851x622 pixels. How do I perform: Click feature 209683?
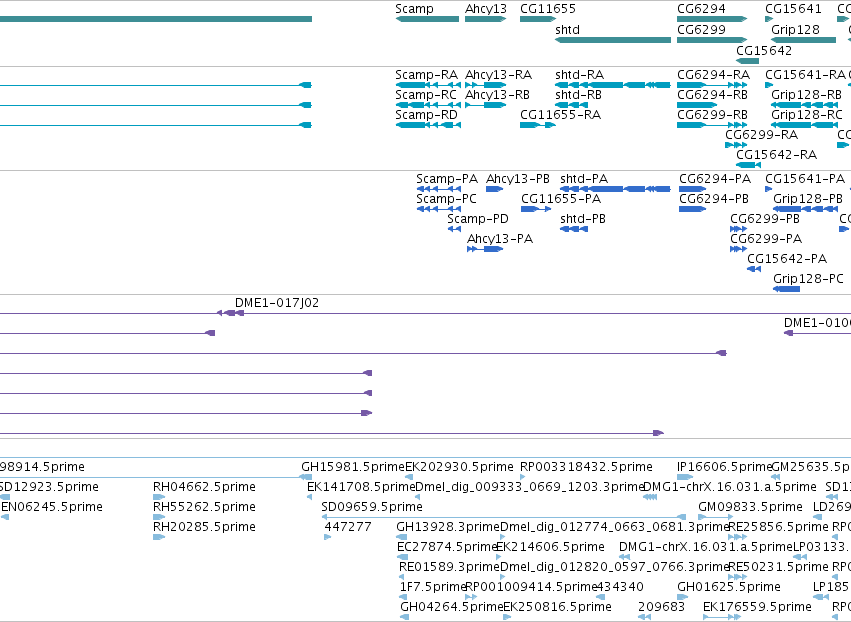pos(644,617)
